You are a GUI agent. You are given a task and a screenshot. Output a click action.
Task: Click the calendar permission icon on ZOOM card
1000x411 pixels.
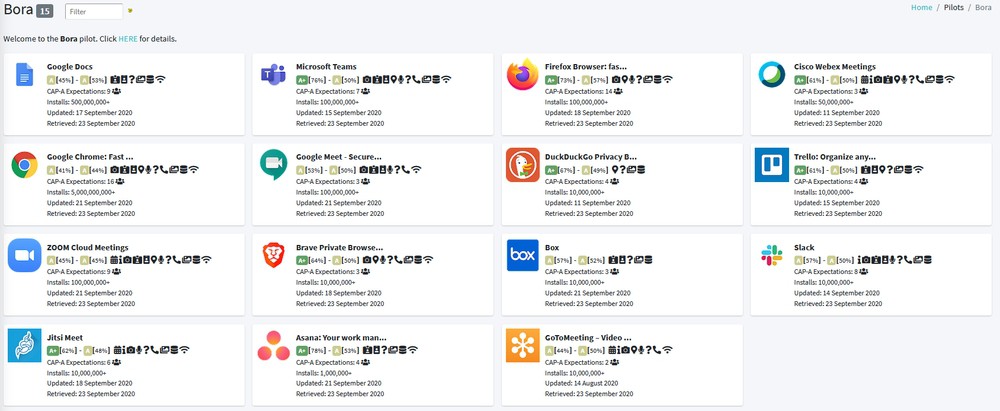114,260
